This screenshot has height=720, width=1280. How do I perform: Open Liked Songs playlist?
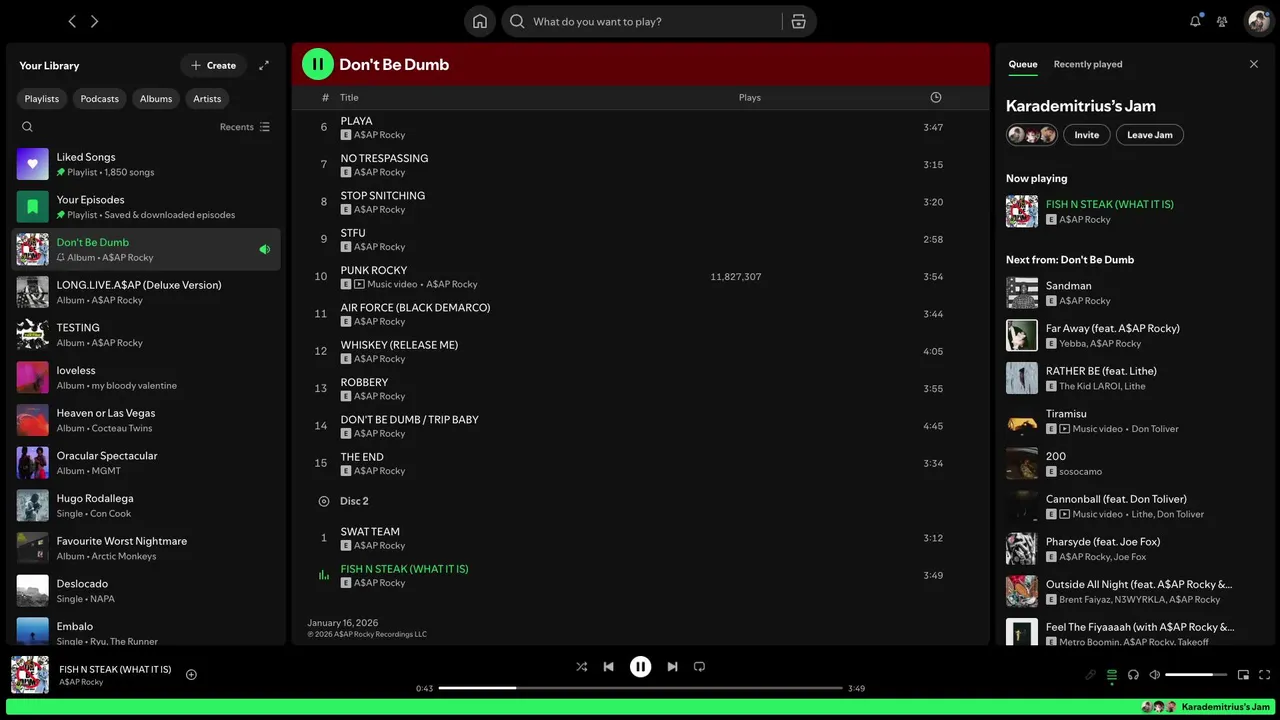[146, 164]
